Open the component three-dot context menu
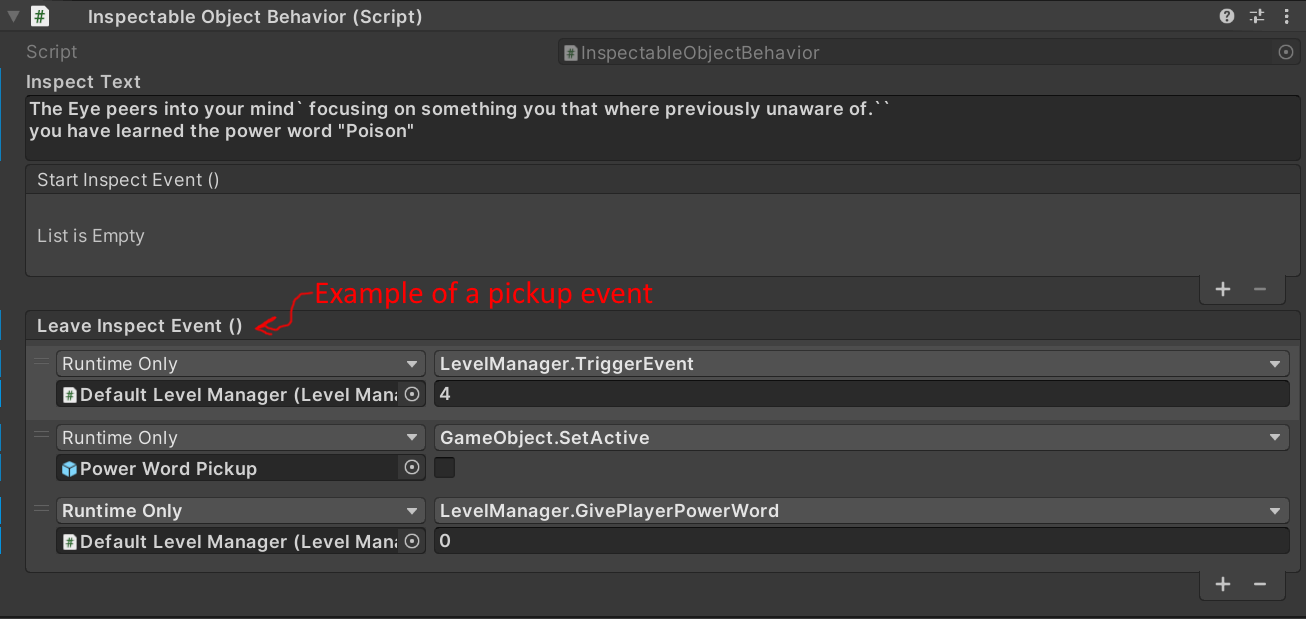The image size is (1306, 619). pyautogui.click(x=1287, y=16)
